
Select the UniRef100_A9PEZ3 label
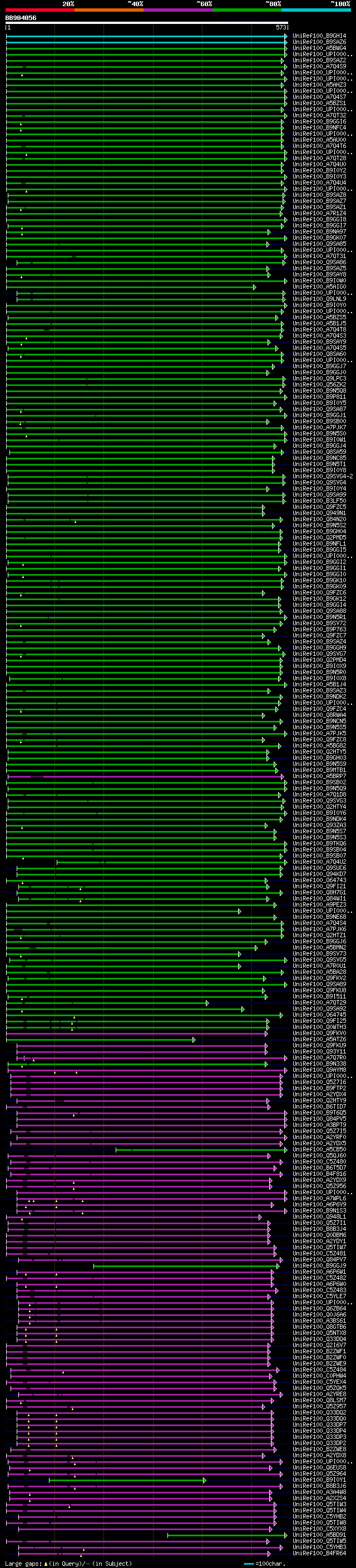(319, 904)
